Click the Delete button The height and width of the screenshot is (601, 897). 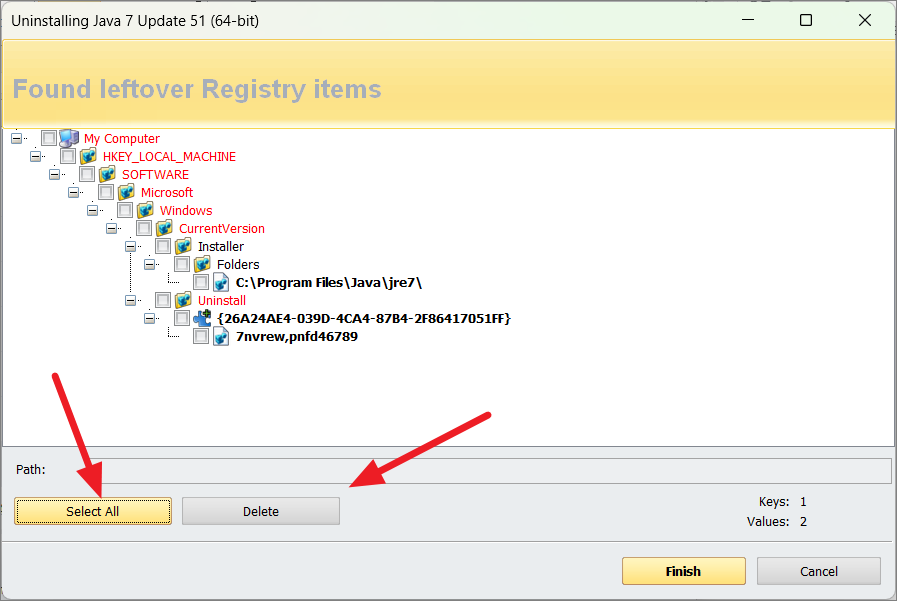(261, 511)
